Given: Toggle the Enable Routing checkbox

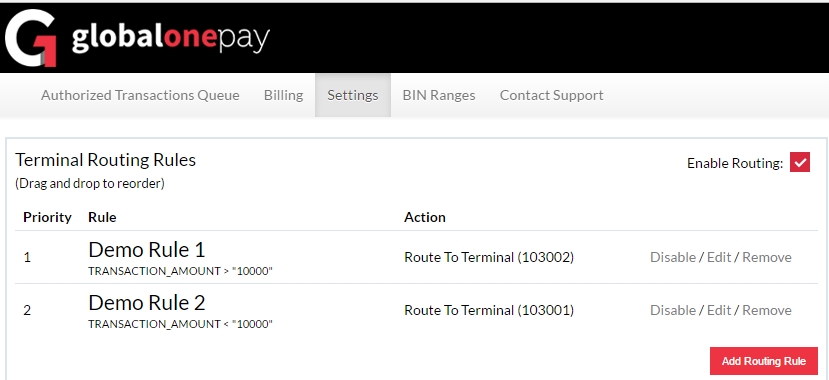Looking at the screenshot, I should [x=800, y=163].
